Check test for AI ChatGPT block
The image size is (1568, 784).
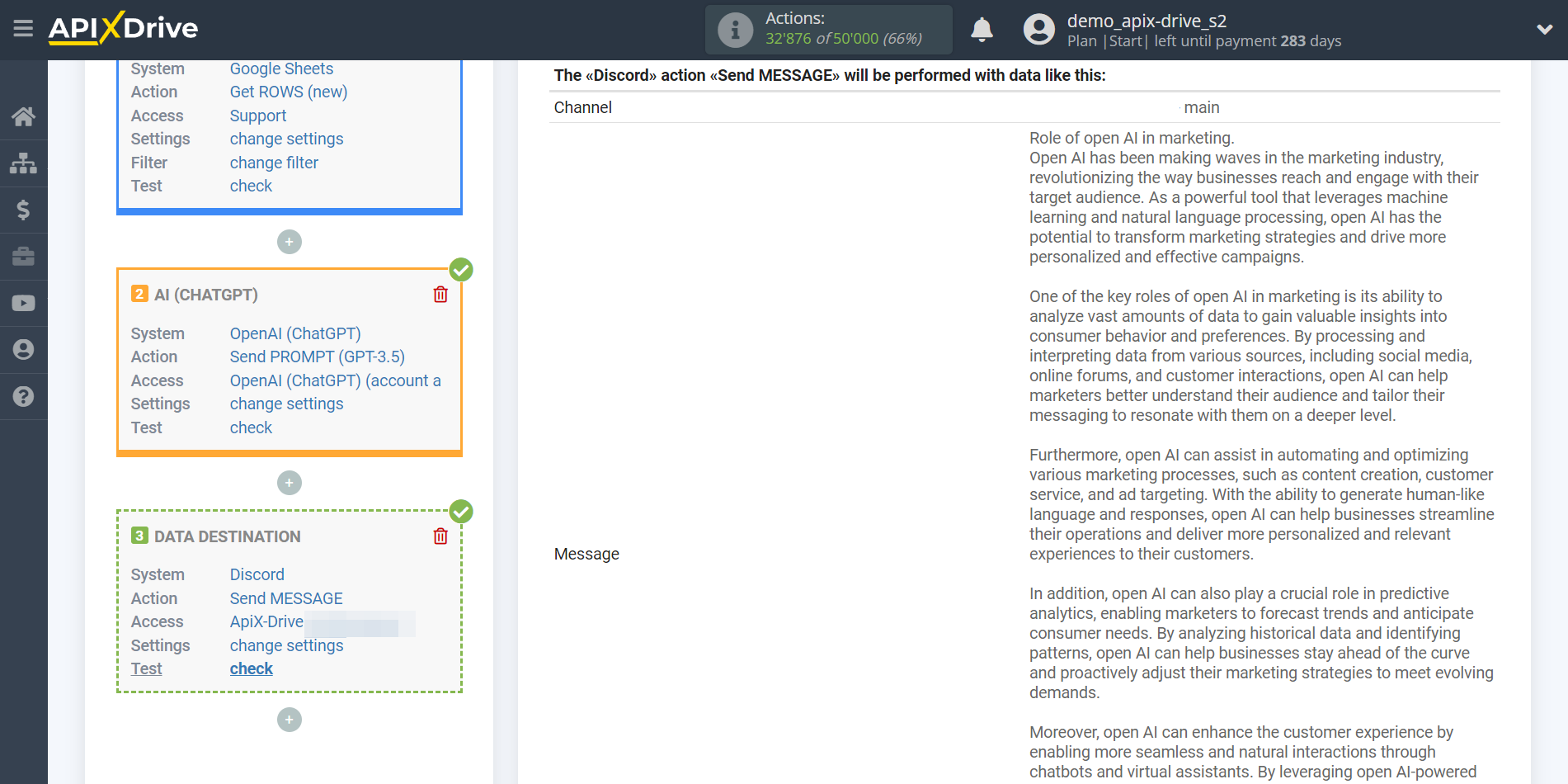point(251,427)
